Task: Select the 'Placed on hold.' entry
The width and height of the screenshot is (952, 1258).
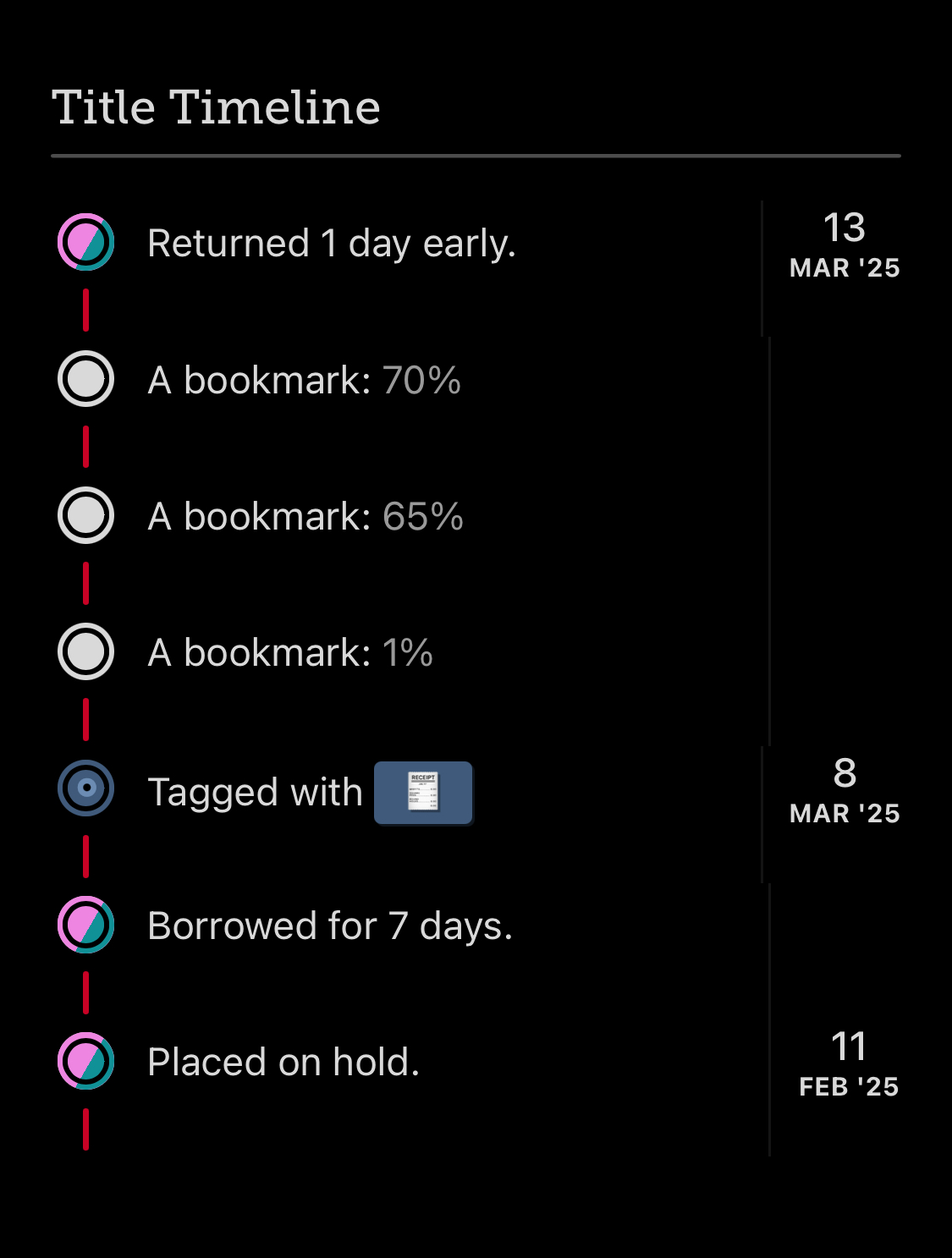Action: tap(283, 1063)
